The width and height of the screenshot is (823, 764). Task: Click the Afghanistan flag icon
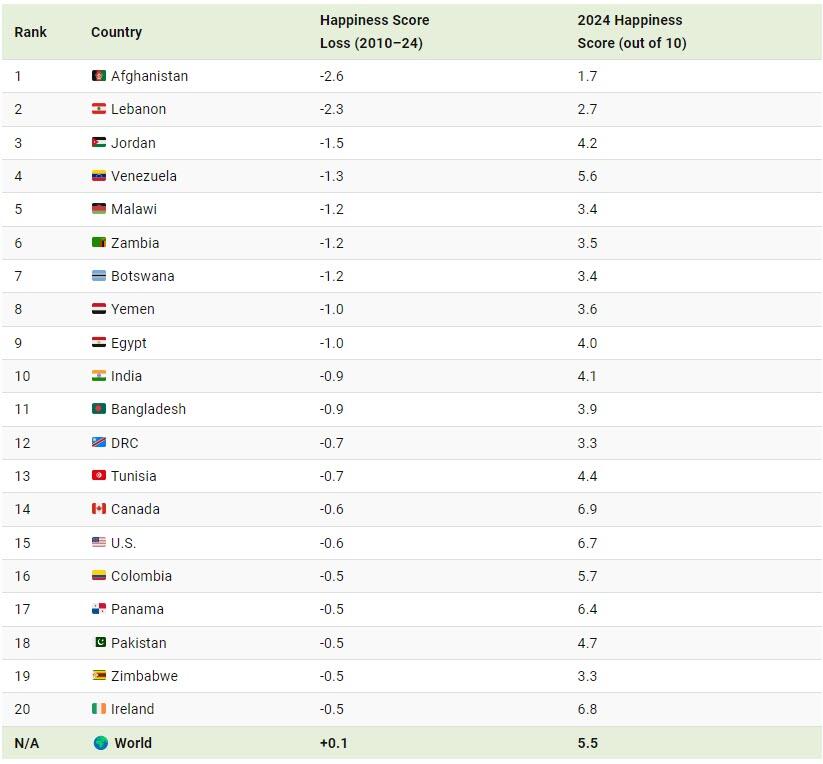point(98,76)
